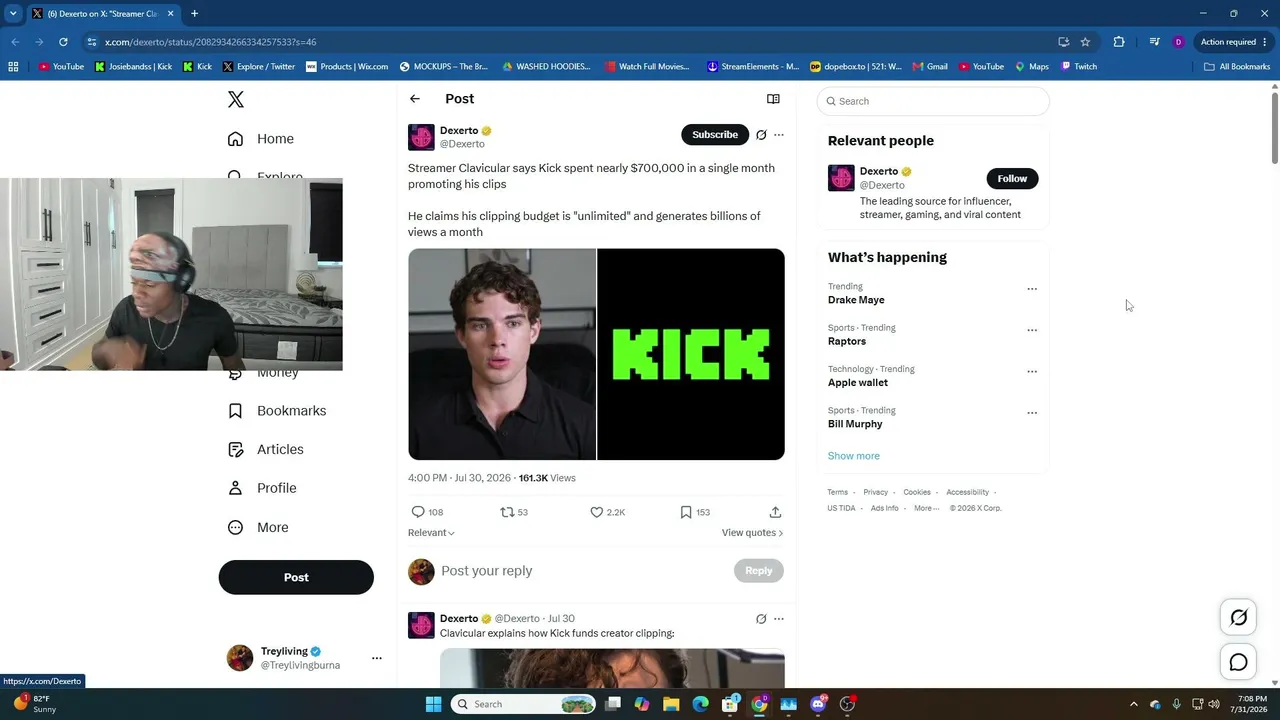Image resolution: width=1280 pixels, height=720 pixels.
Task: Follow Dexerto in Relevant people
Action: 1012,179
